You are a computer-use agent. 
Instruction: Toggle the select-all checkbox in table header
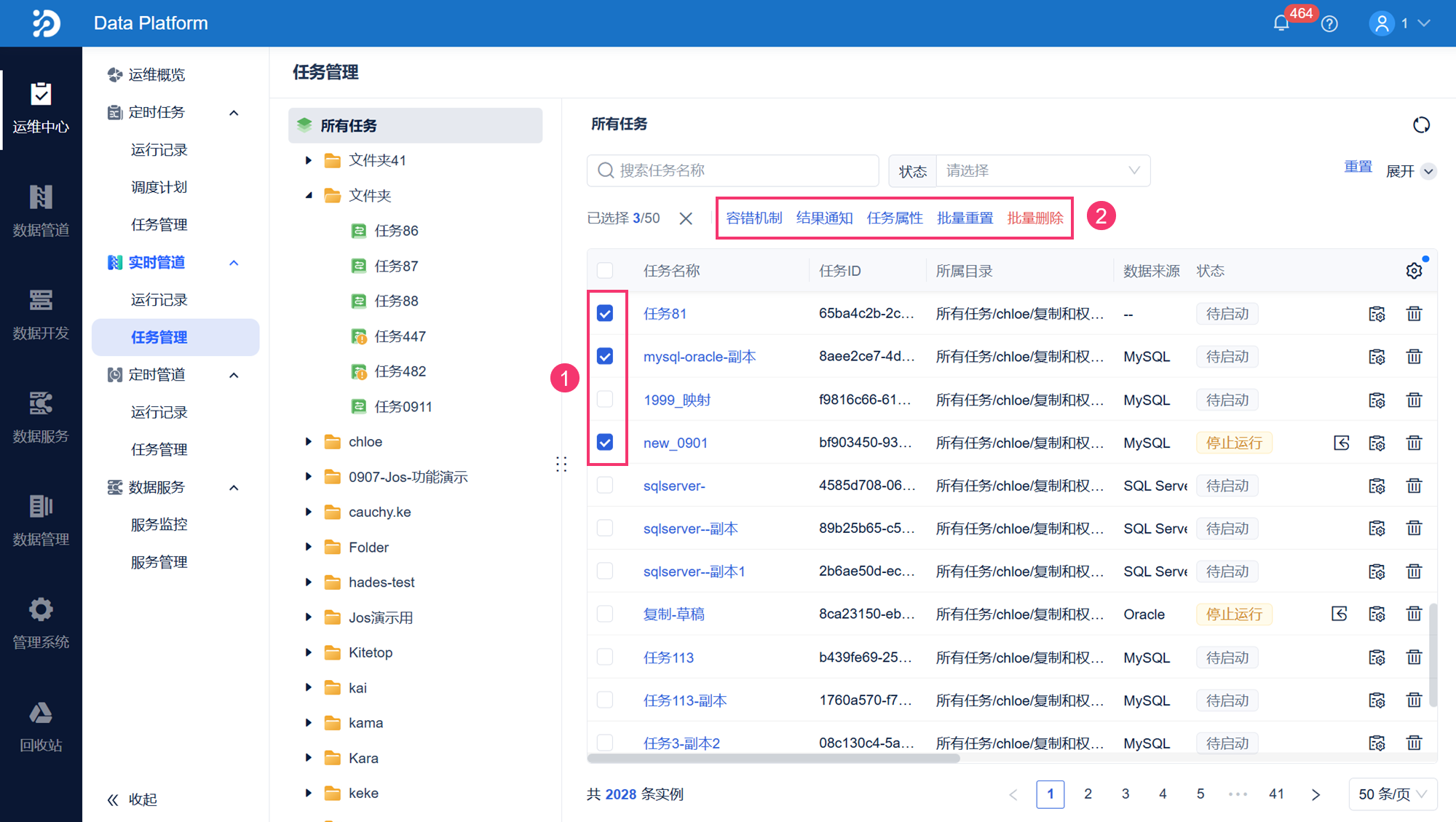point(605,271)
